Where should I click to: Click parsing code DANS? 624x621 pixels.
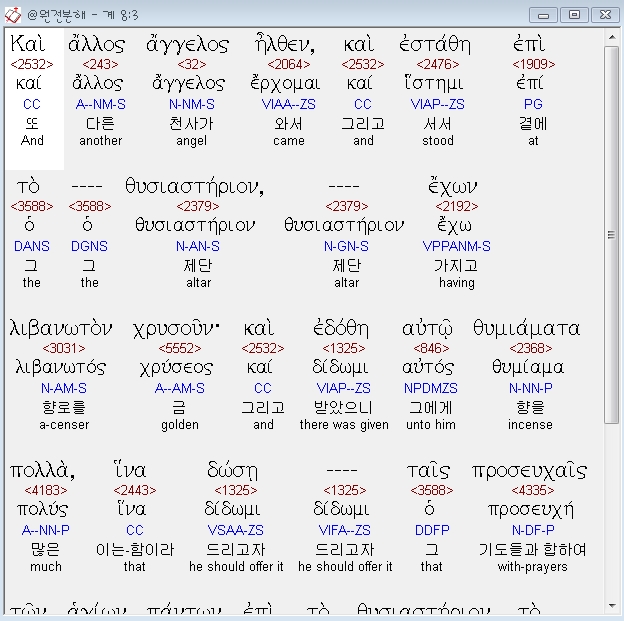click(32, 246)
